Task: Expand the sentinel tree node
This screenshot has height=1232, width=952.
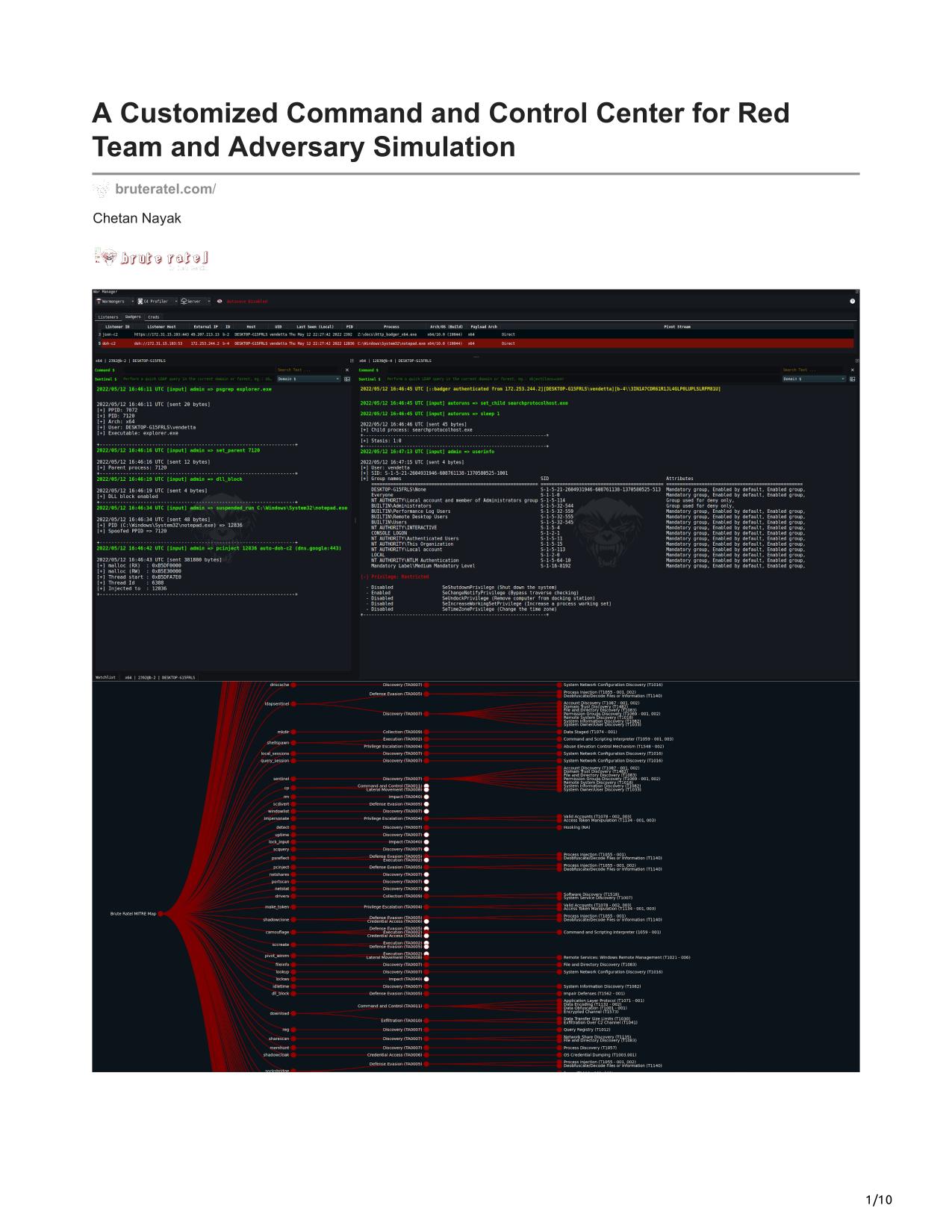Action: (293, 779)
